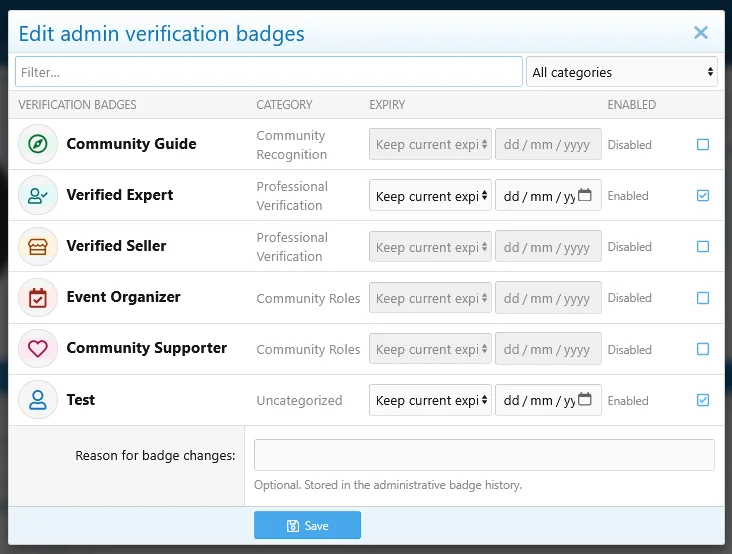Uncheck the Verified Expert enabled checkbox

[703, 196]
